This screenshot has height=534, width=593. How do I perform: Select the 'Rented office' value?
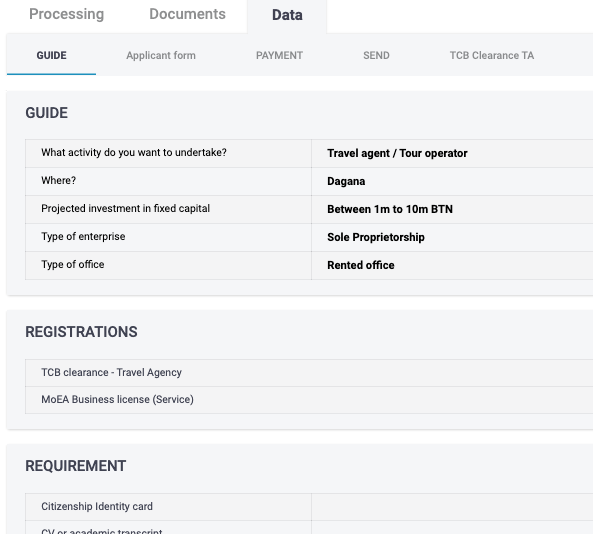pos(361,265)
